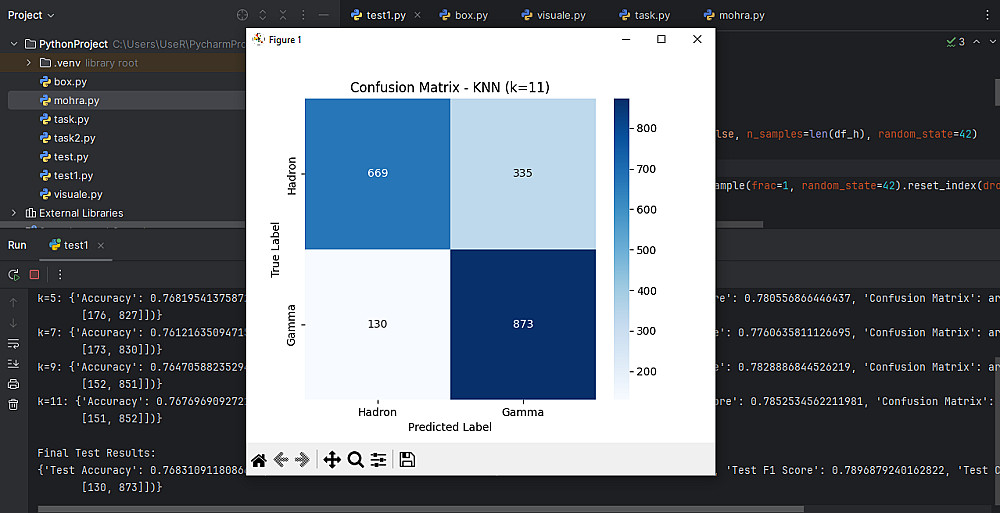Close the test1 run tab
Image resolution: width=1000 pixels, height=513 pixels.
point(101,245)
